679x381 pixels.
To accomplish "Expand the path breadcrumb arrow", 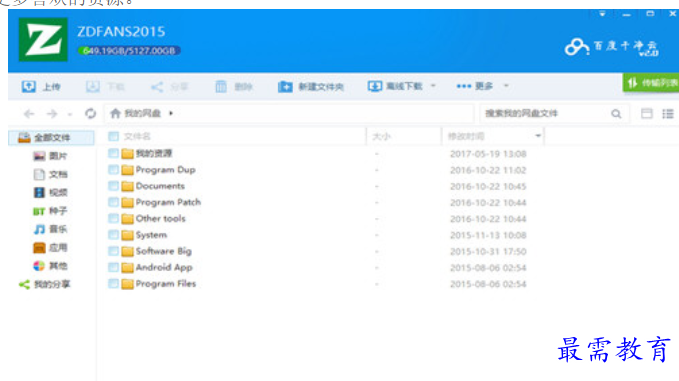I will (171, 113).
